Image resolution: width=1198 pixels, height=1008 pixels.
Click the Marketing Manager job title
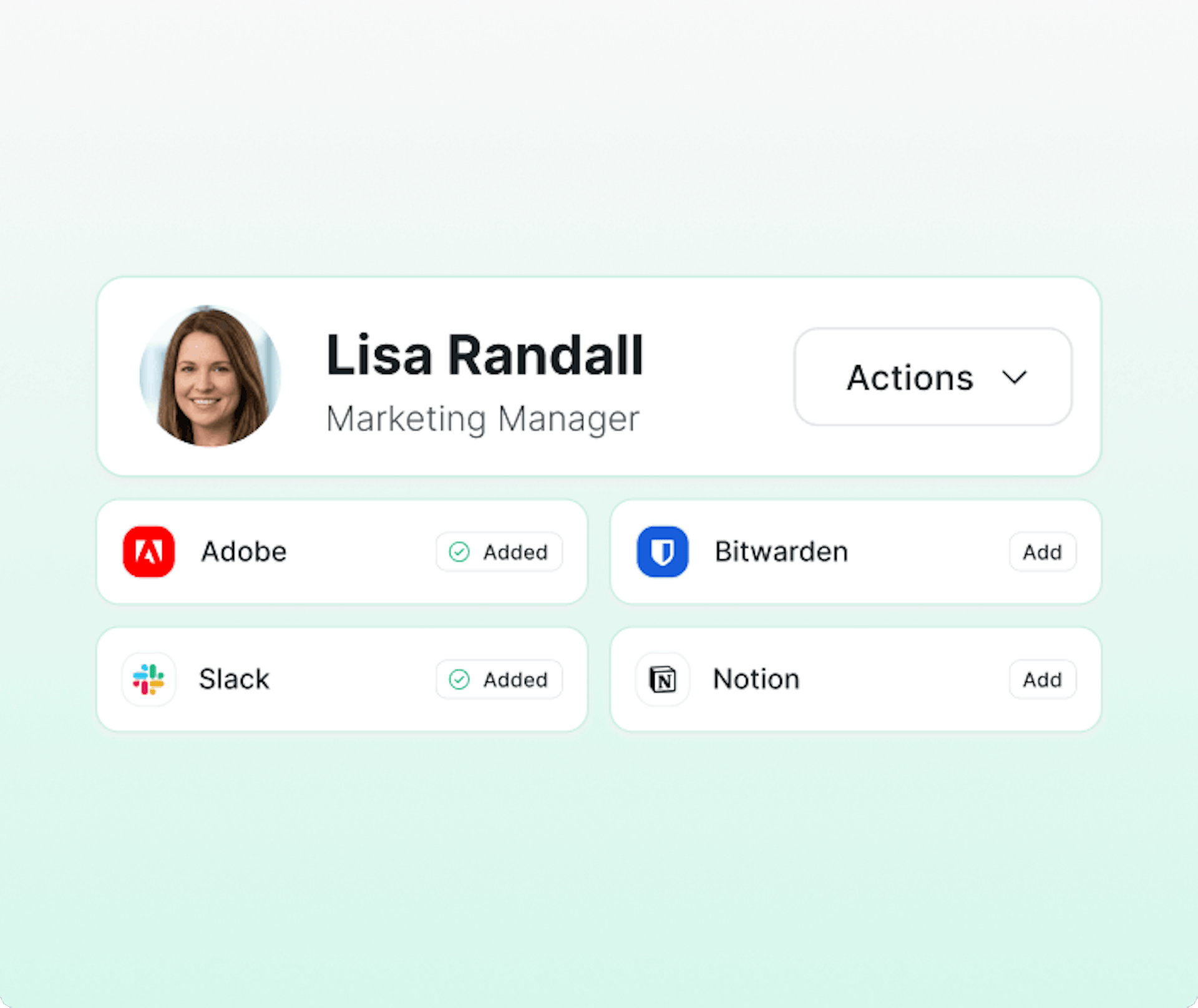(483, 419)
